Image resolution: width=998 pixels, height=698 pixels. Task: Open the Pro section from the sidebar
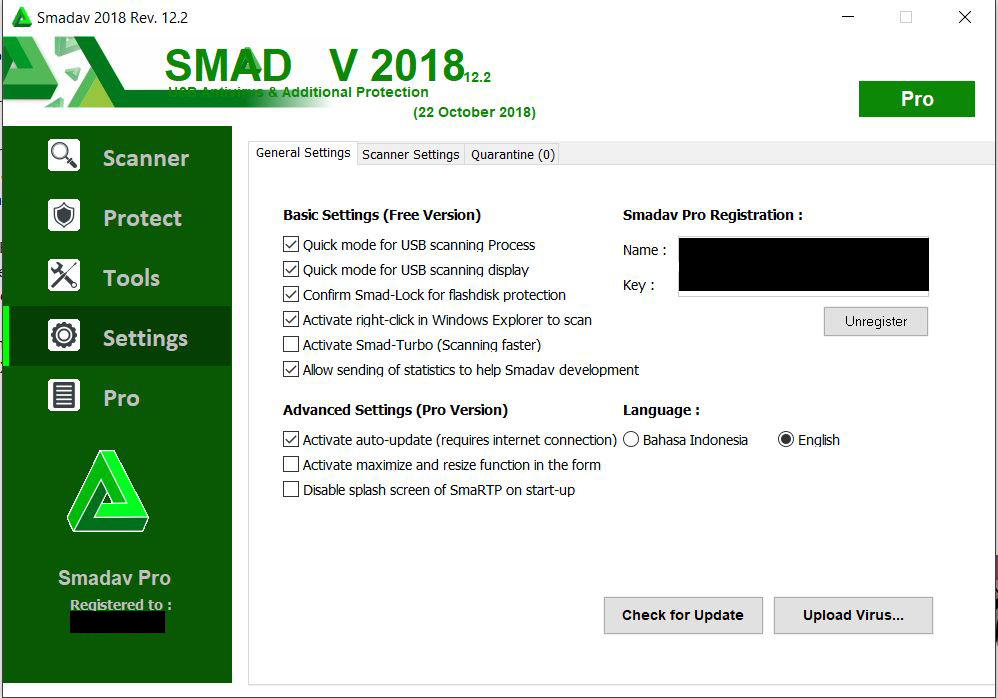tap(120, 397)
